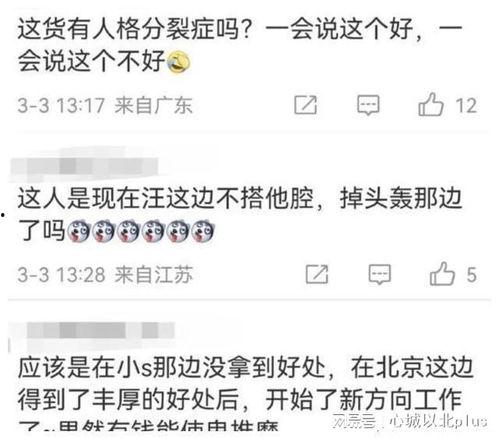Viewport: 499px width, 439px height.
Task: Select the location label 来自广东
Action: [x=154, y=105]
